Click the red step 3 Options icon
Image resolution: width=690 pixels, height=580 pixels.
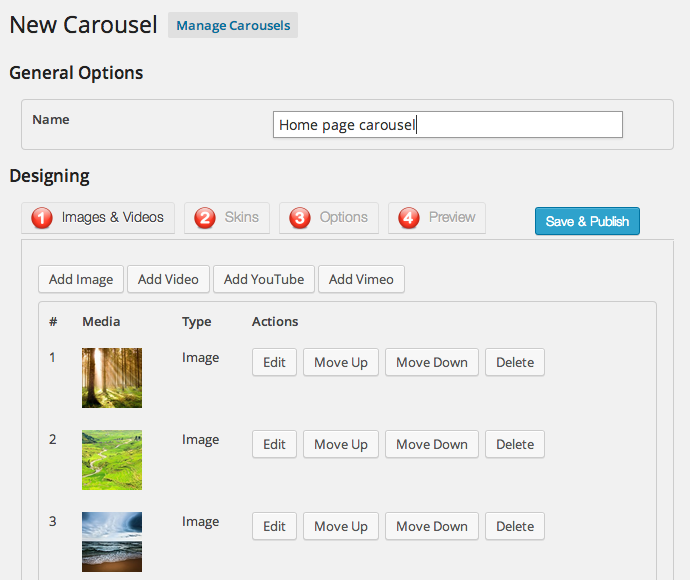pyautogui.click(x=299, y=218)
